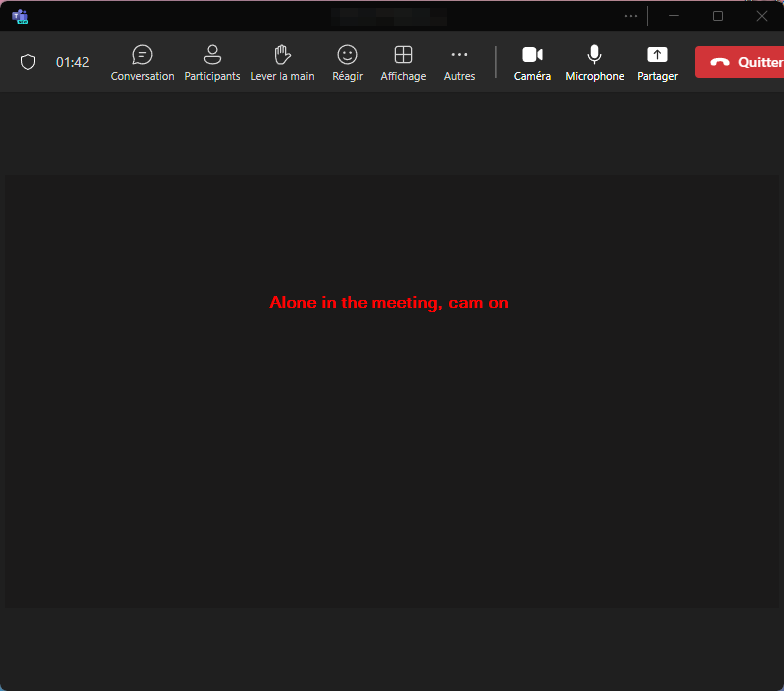Raise hand with Lever la main
The width and height of the screenshot is (784, 691).
(282, 62)
